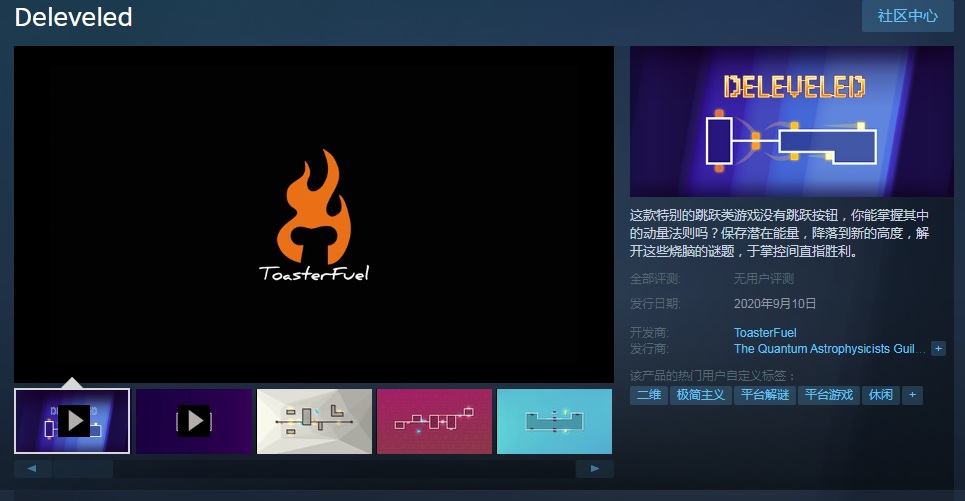Click the Deleveled game title
This screenshot has height=501, width=965.
coord(73,17)
